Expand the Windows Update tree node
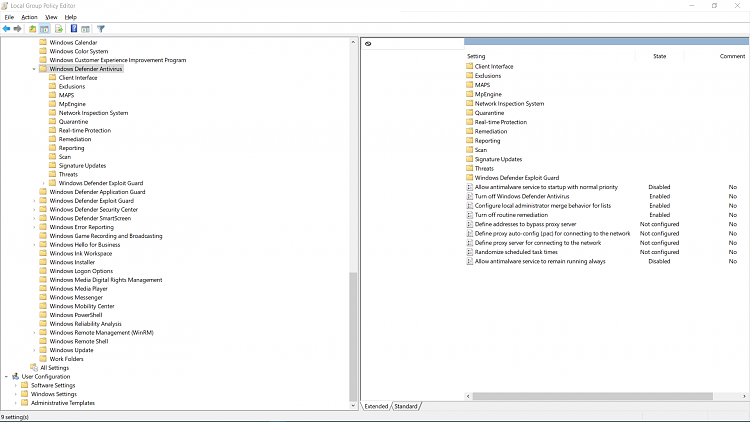Image resolution: width=750 pixels, height=422 pixels. click(34, 350)
